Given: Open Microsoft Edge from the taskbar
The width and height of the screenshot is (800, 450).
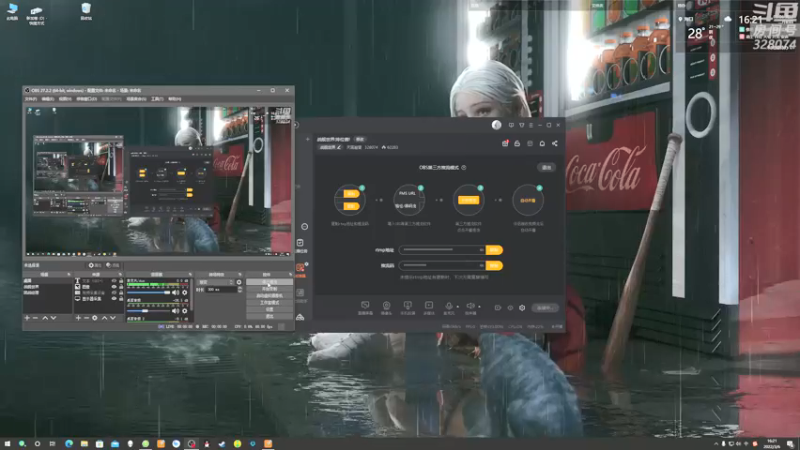Looking at the screenshot, I should 69,444.
